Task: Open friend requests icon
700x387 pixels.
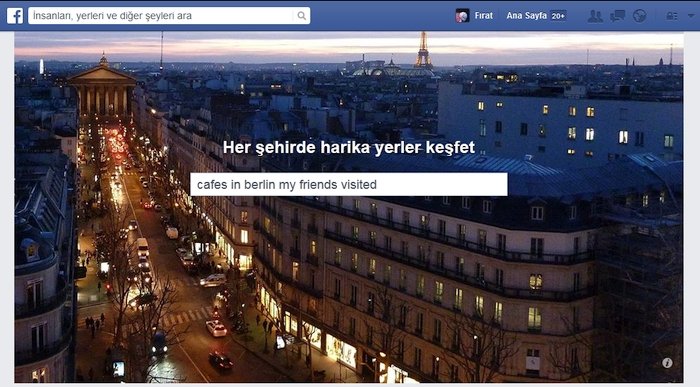Action: [595, 16]
